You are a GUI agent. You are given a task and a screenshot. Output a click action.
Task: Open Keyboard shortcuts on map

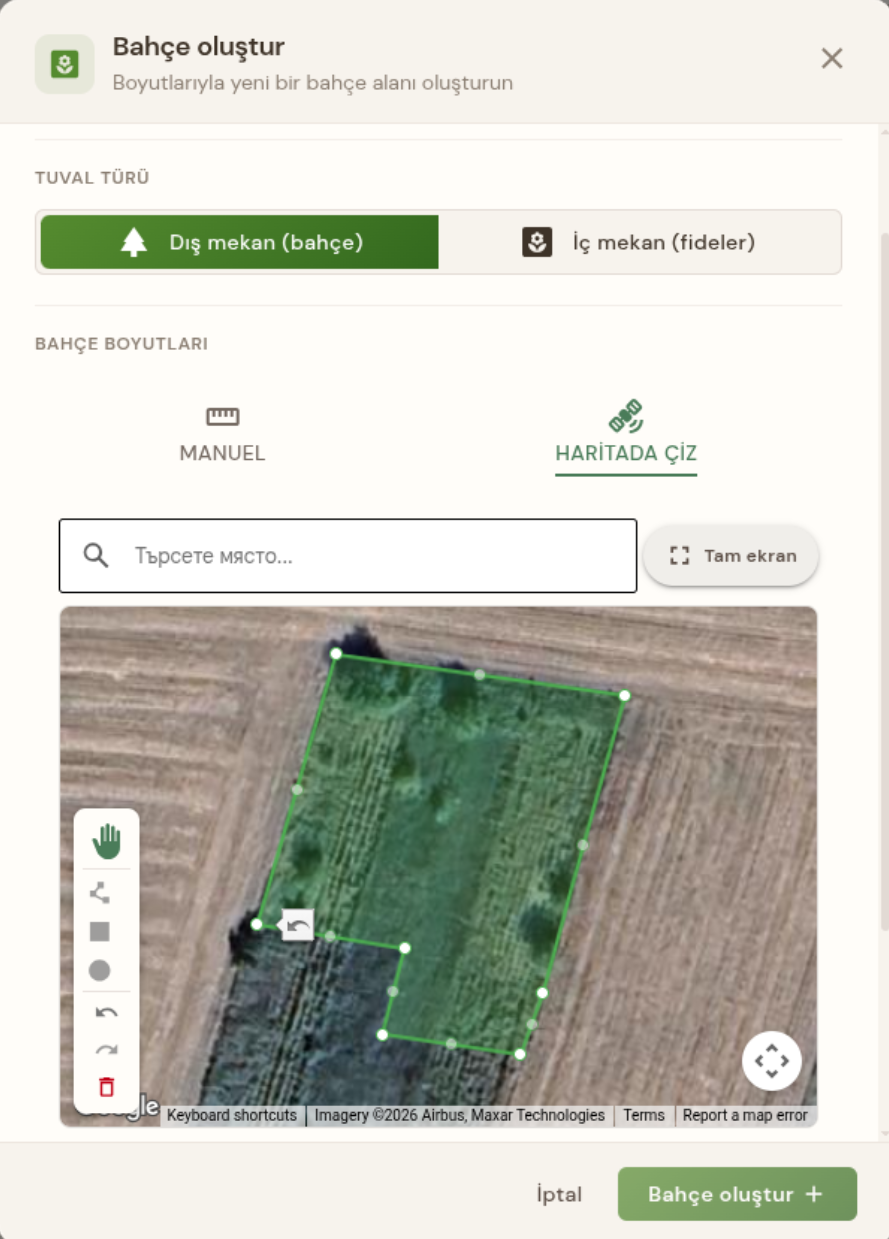tap(232, 1115)
